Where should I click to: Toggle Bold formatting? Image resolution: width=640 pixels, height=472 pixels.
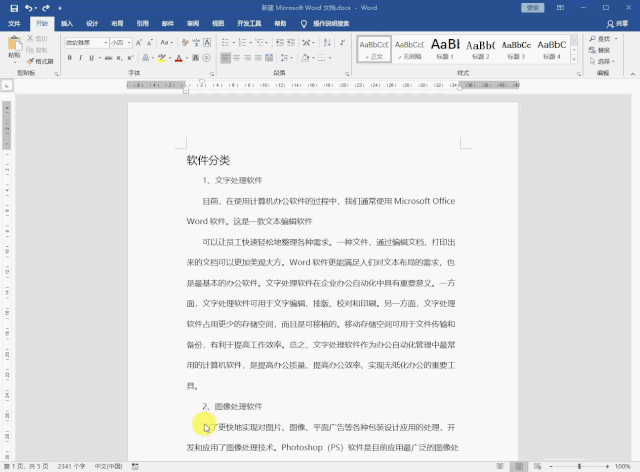(x=70, y=58)
